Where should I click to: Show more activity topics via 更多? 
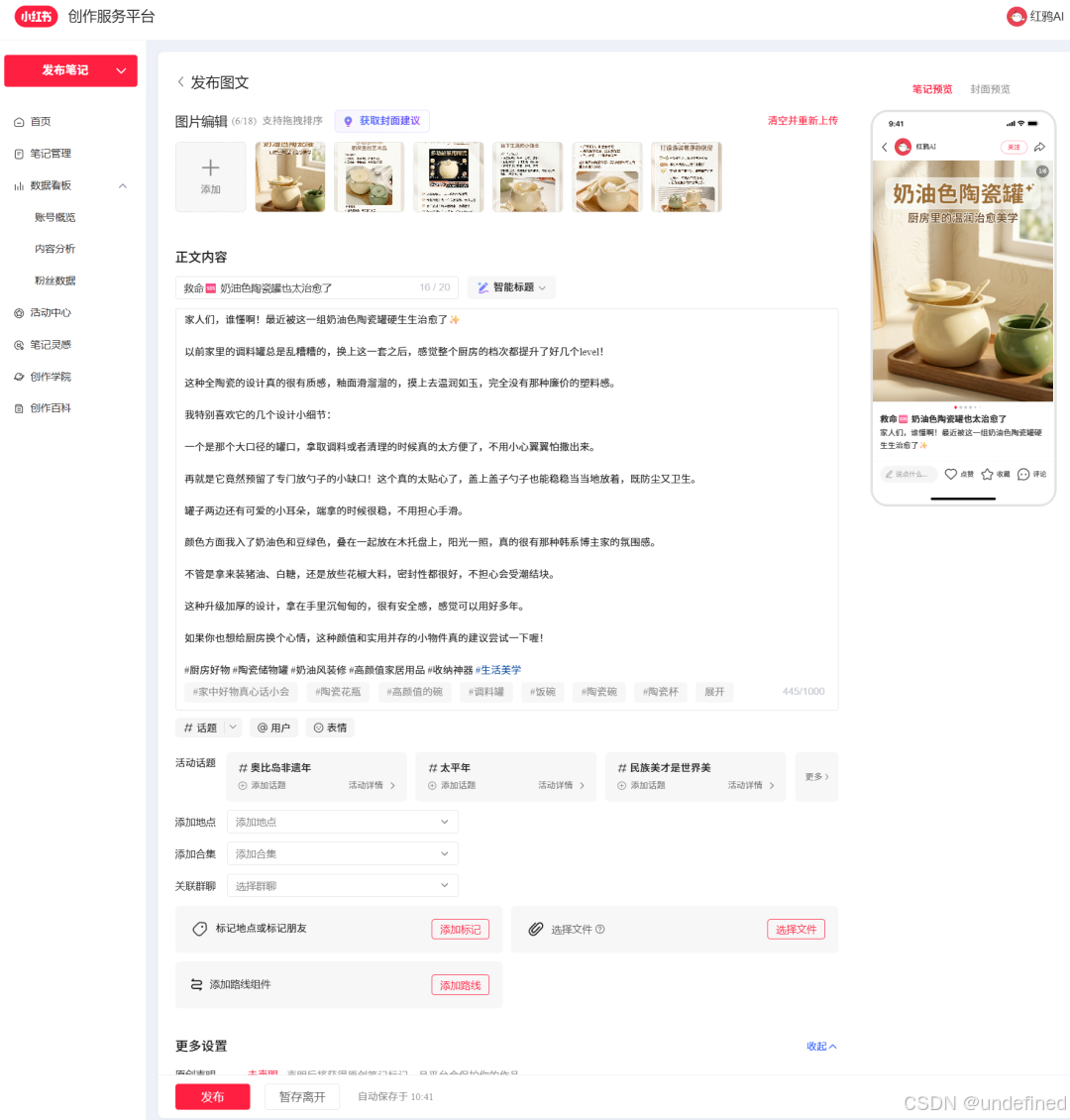click(816, 776)
